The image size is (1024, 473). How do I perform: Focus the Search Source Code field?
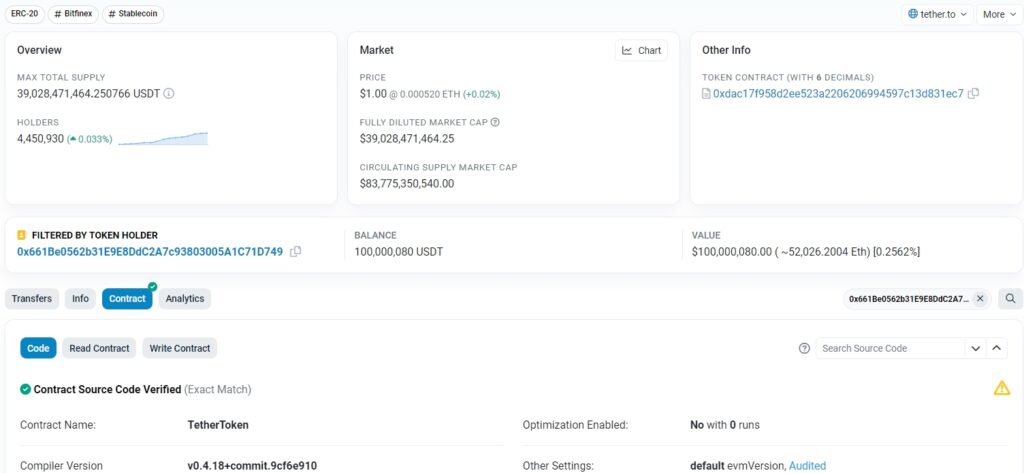889,348
